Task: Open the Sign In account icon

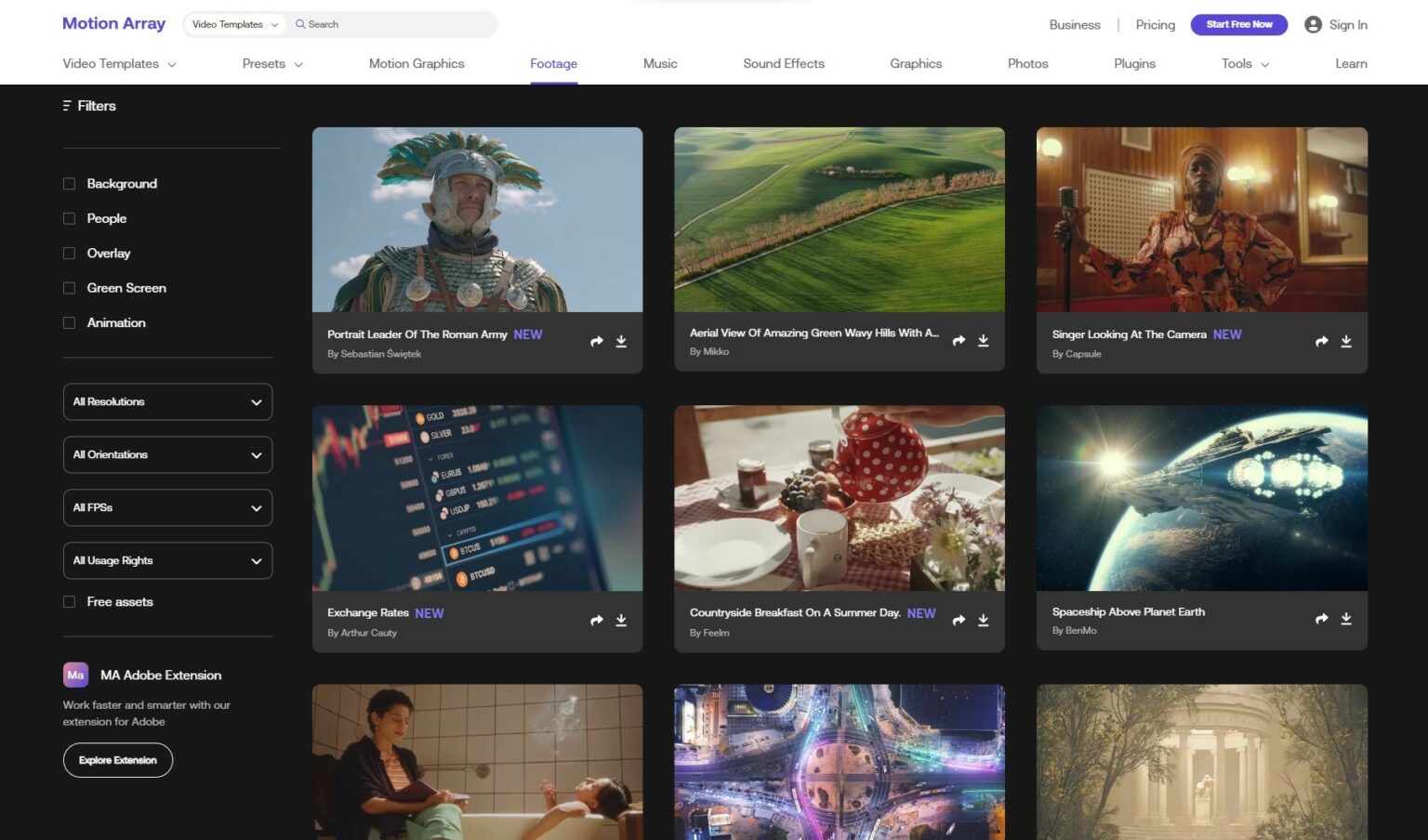Action: point(1314,24)
